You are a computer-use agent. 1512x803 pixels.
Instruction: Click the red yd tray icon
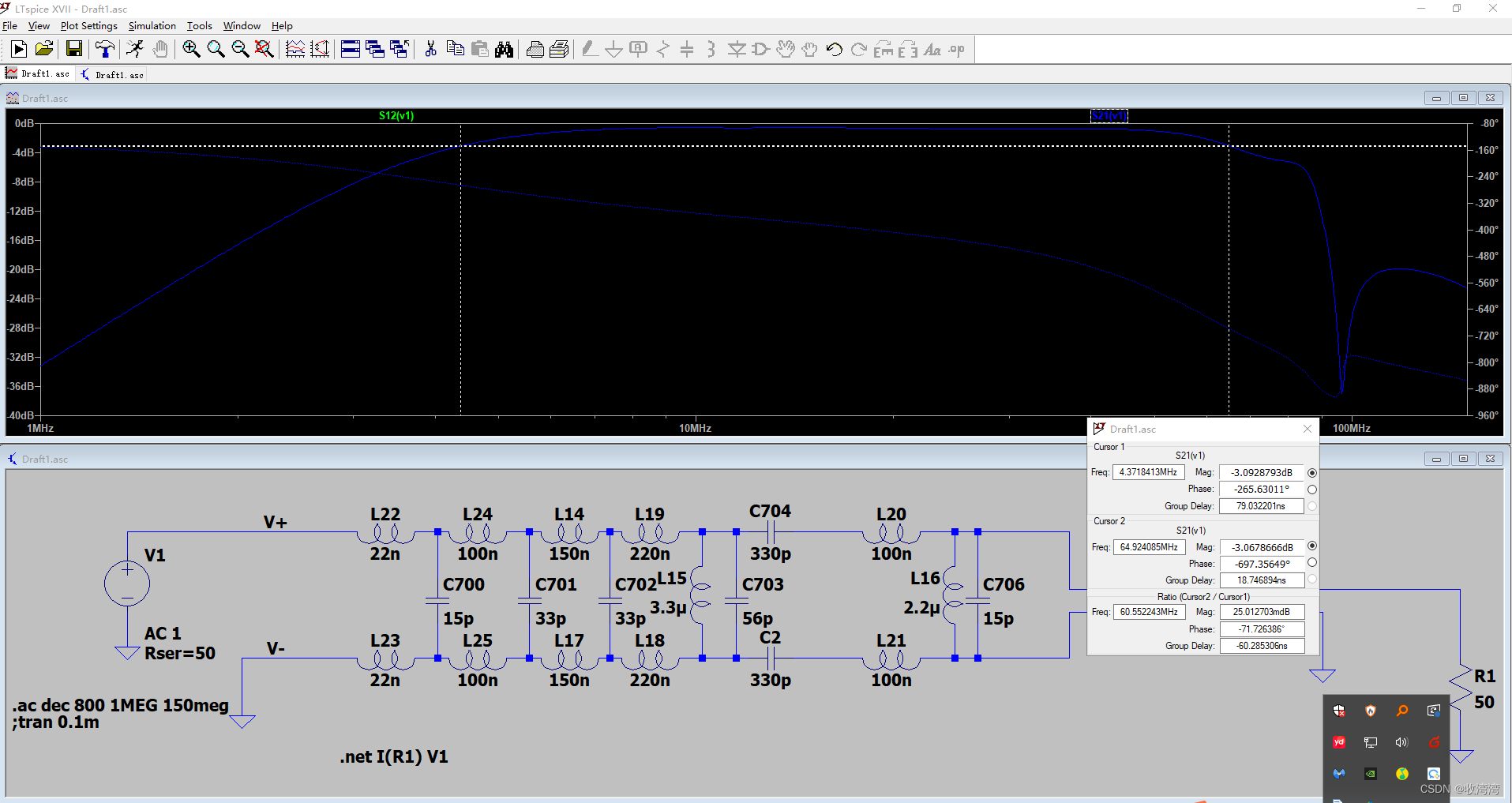pos(1339,742)
